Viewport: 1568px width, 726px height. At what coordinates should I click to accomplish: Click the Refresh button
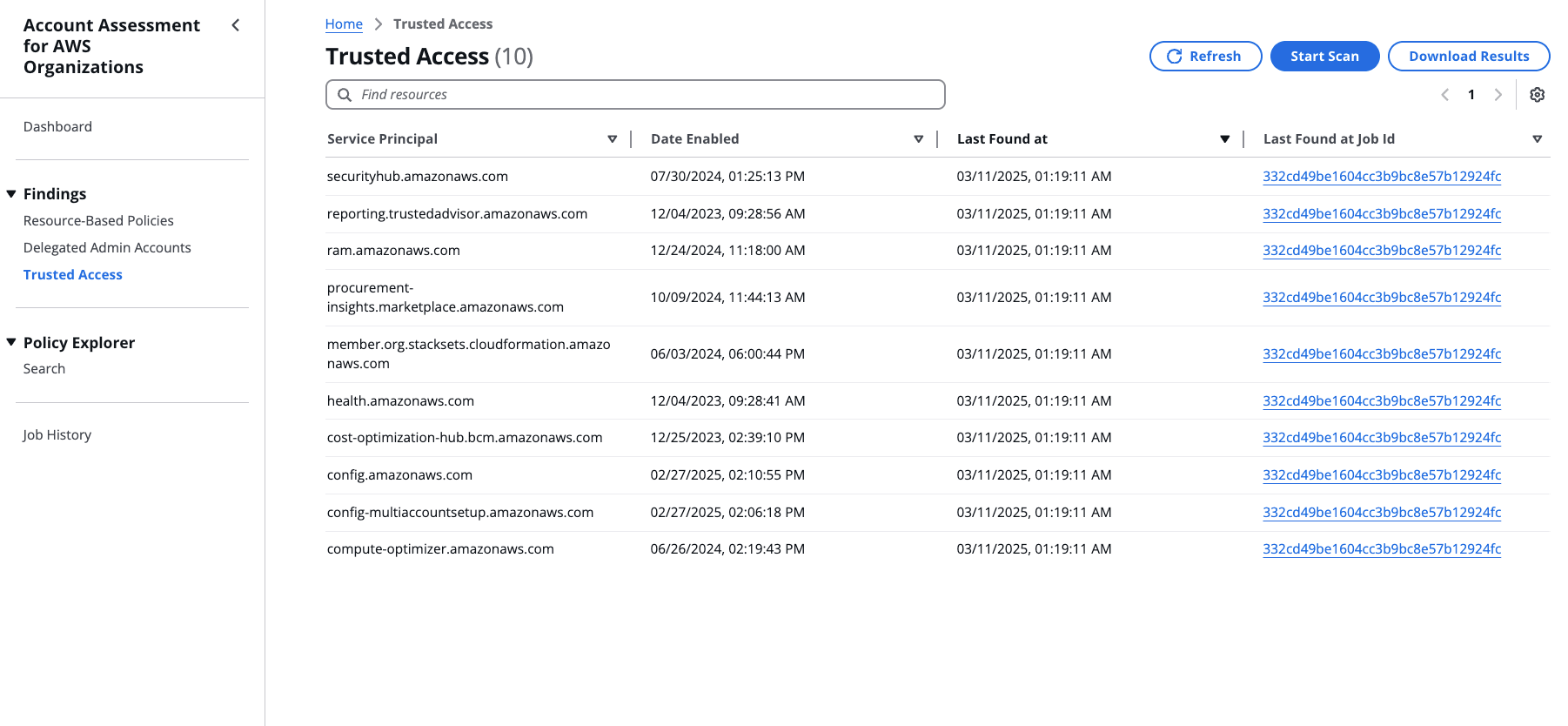(x=1205, y=57)
